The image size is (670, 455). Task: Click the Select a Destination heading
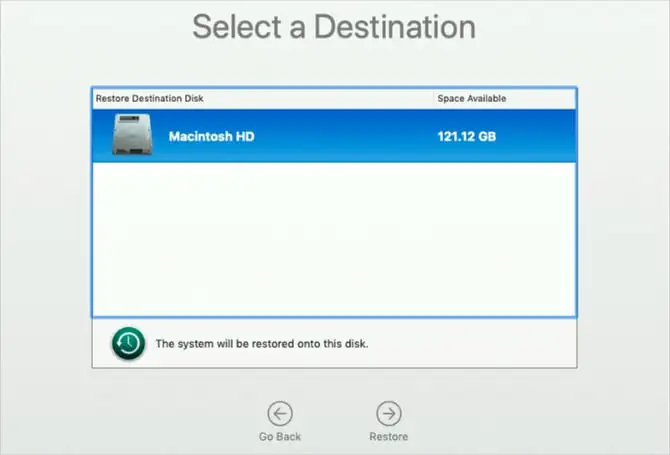click(x=334, y=27)
